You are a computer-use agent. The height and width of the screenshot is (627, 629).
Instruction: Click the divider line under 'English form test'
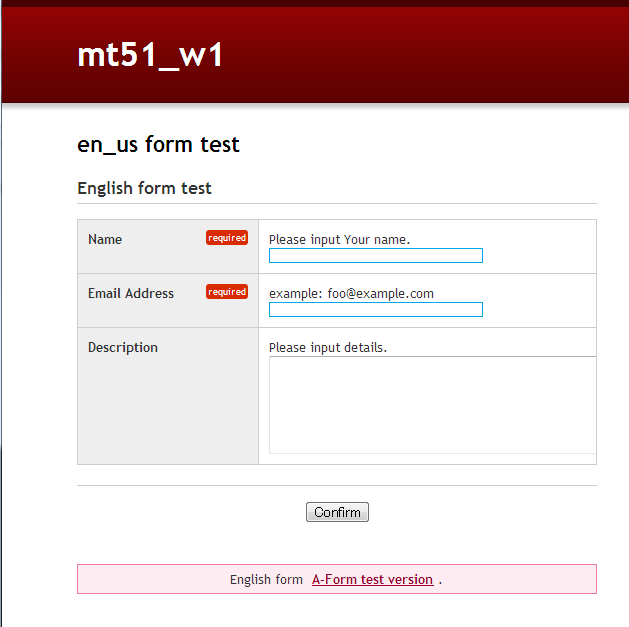tap(336, 204)
